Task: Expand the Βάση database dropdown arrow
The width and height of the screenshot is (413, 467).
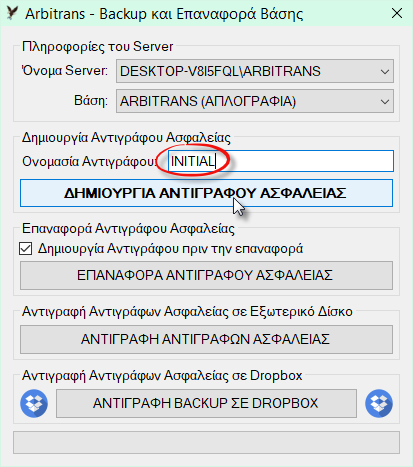Action: coord(385,101)
